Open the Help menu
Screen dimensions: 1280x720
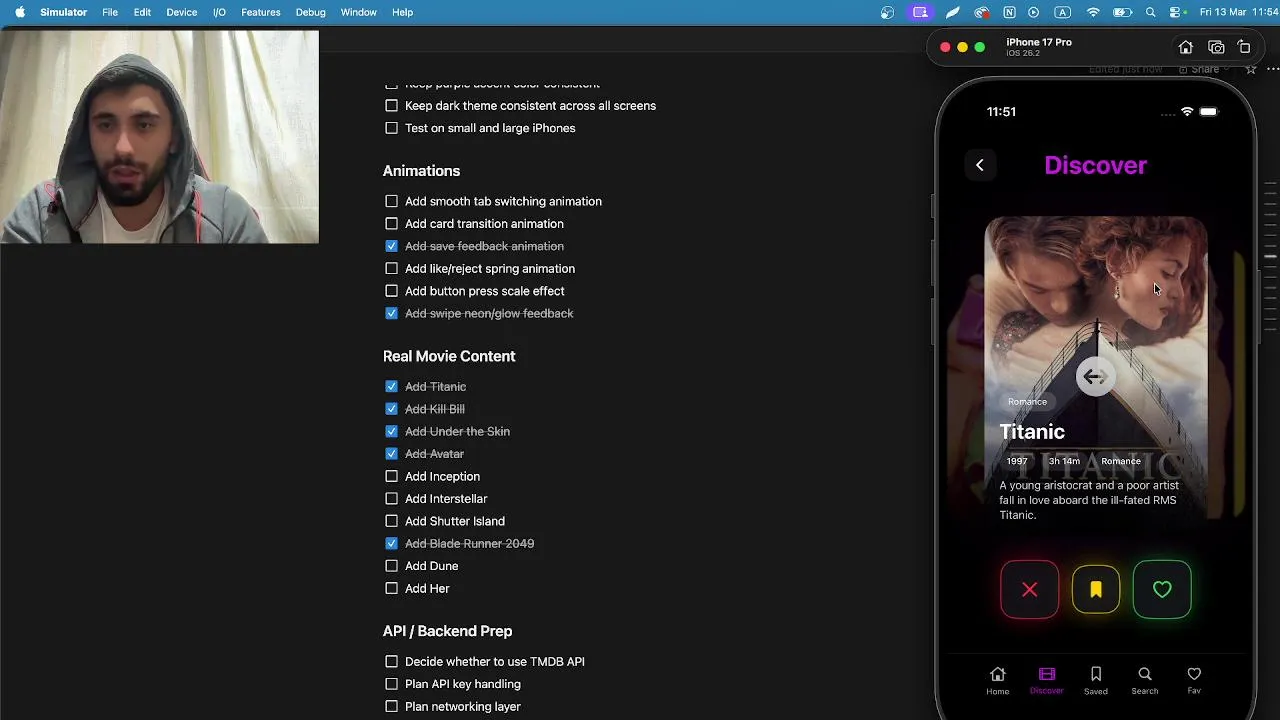(x=402, y=12)
